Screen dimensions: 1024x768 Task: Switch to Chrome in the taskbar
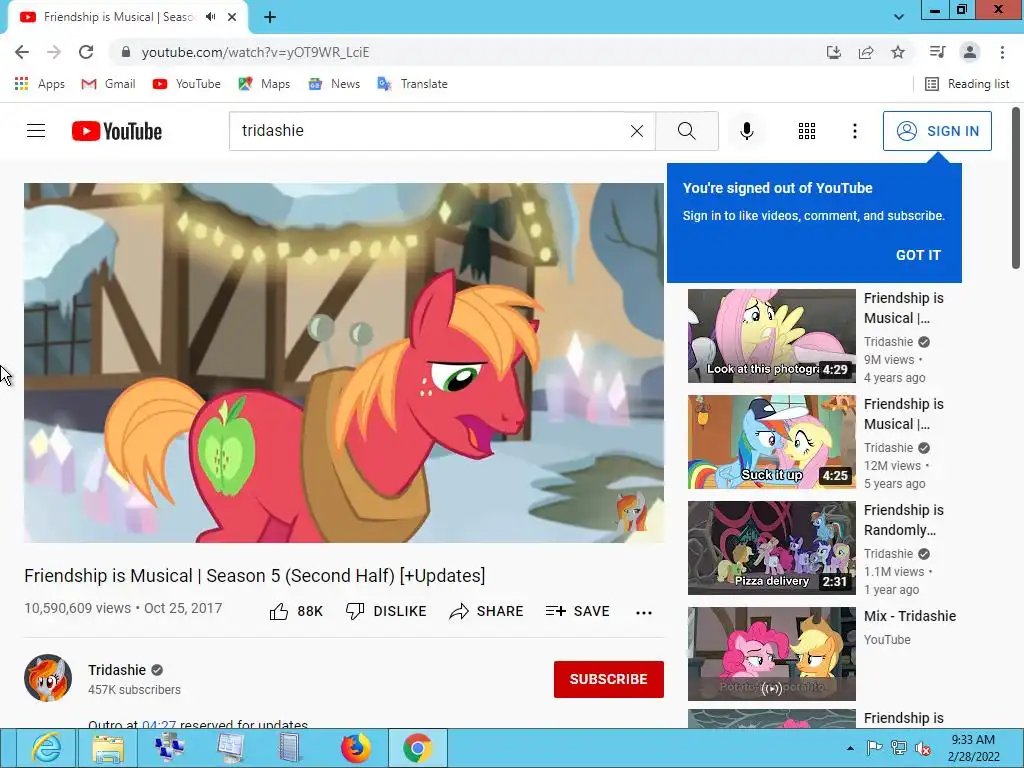(417, 748)
